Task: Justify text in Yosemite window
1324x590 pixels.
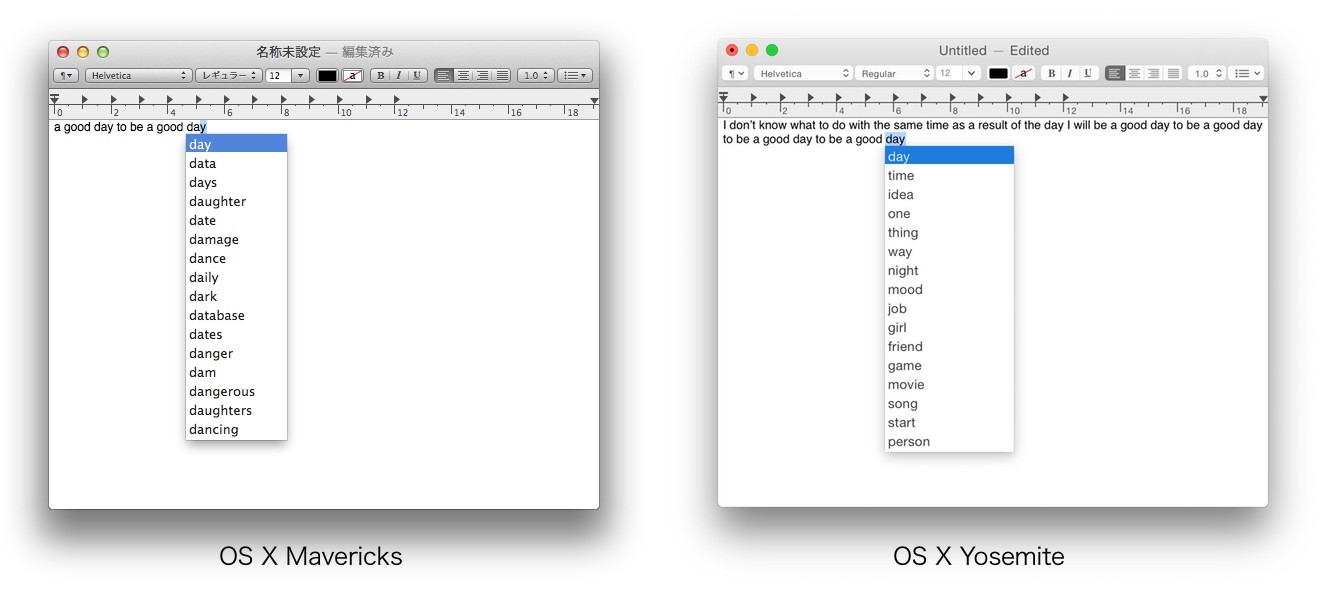Action: point(1173,74)
